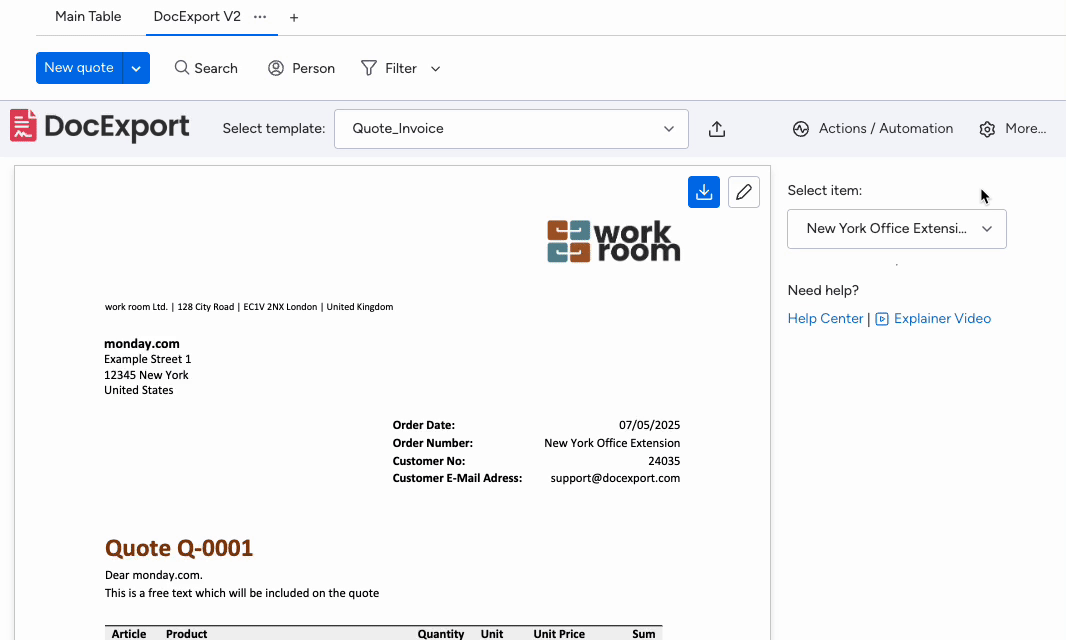The height and width of the screenshot is (640, 1066).
Task: Click the Quote Q-0001 heading
Action: click(179, 548)
